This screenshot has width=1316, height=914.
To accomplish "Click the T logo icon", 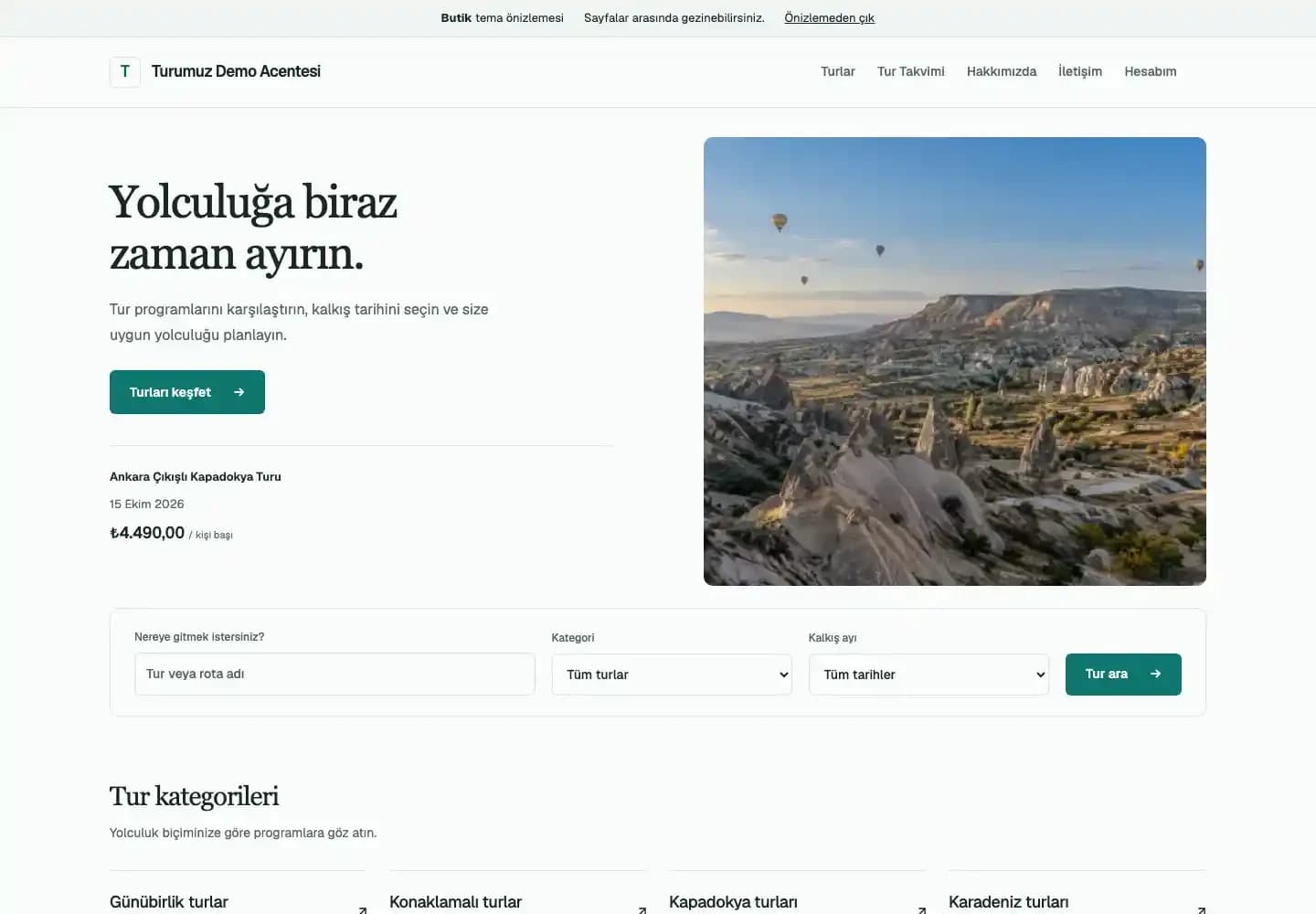I will click(x=125, y=71).
